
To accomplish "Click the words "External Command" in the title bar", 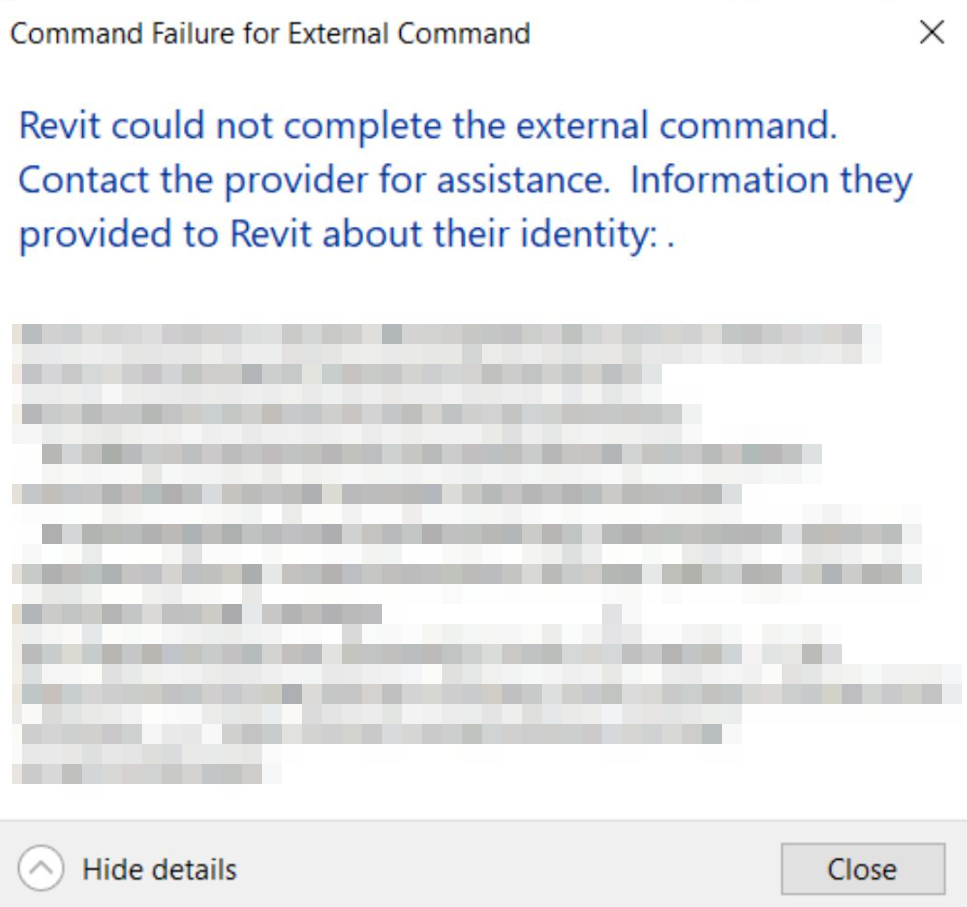I will click(408, 33).
